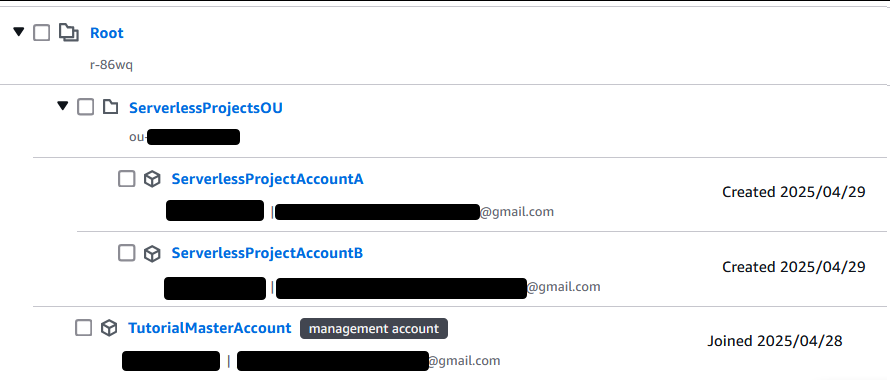
Task: Click the cube icon for ServerlessProjectAccountA
Action: click(152, 179)
